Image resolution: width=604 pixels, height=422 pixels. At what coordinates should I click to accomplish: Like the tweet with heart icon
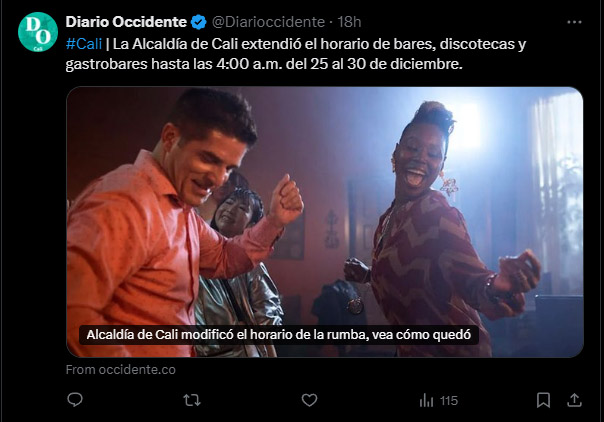tap(309, 400)
